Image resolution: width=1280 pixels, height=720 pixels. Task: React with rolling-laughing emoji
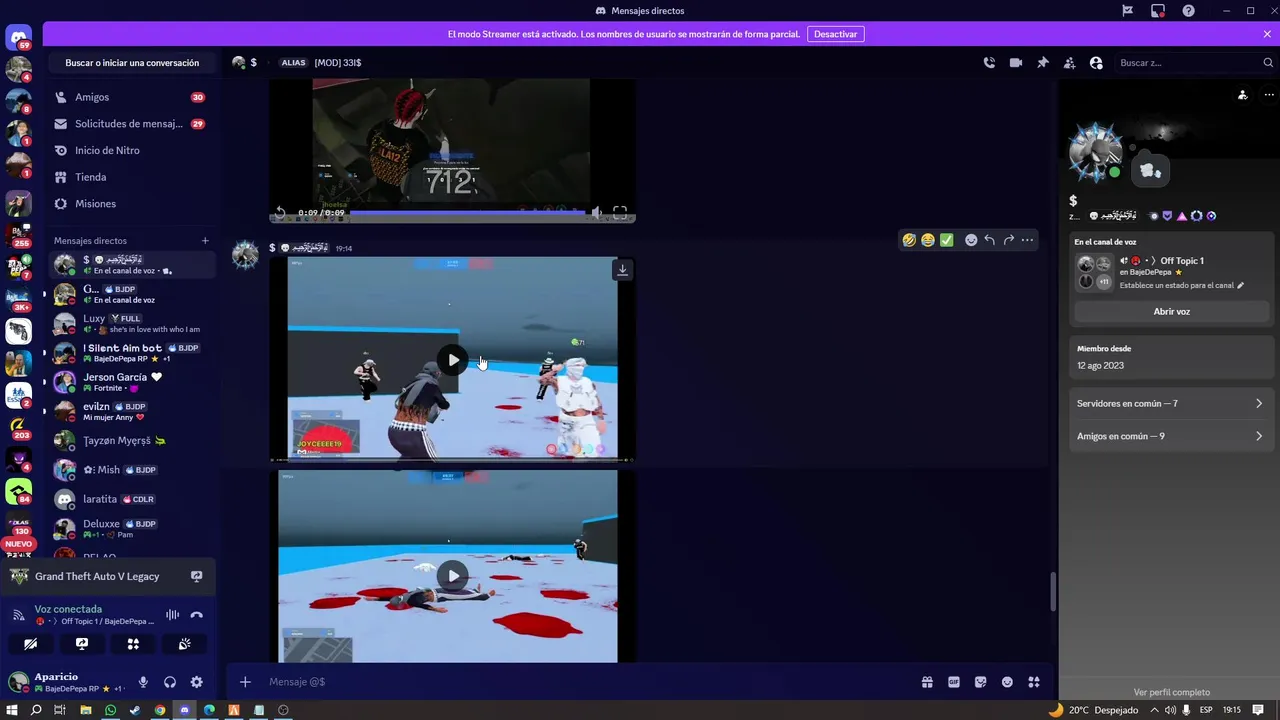(909, 240)
